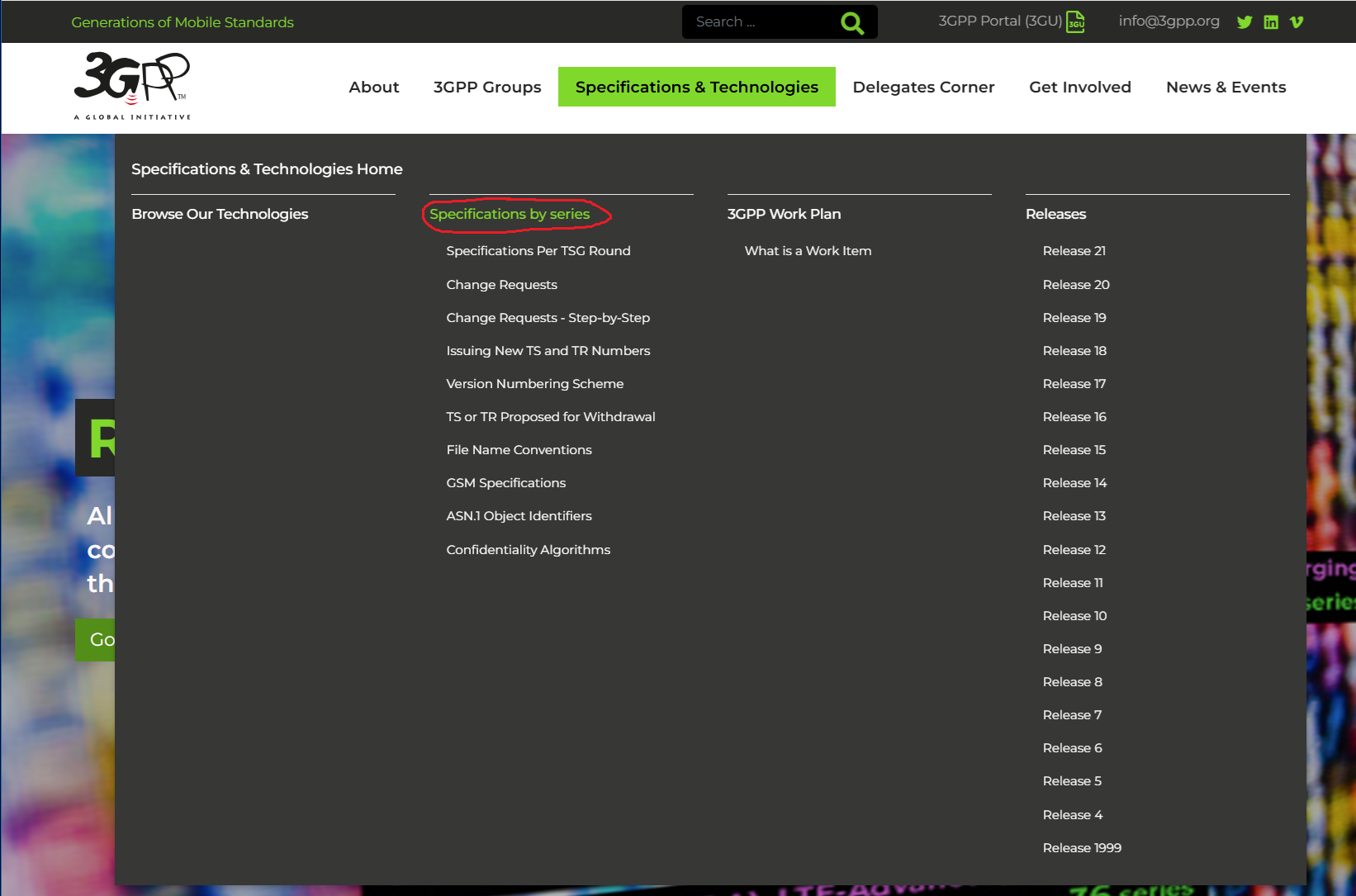Click the info@3gpp.org email link
Viewport: 1356px width, 896px height.
click(1169, 21)
